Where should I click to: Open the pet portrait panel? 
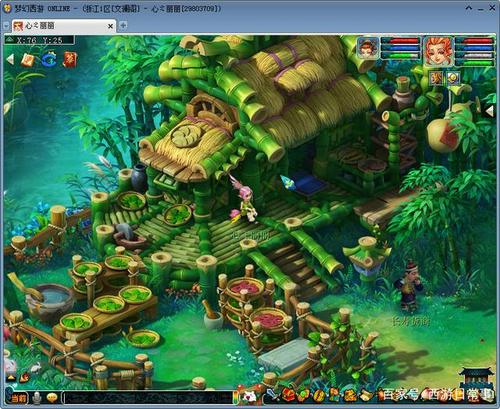[368, 48]
